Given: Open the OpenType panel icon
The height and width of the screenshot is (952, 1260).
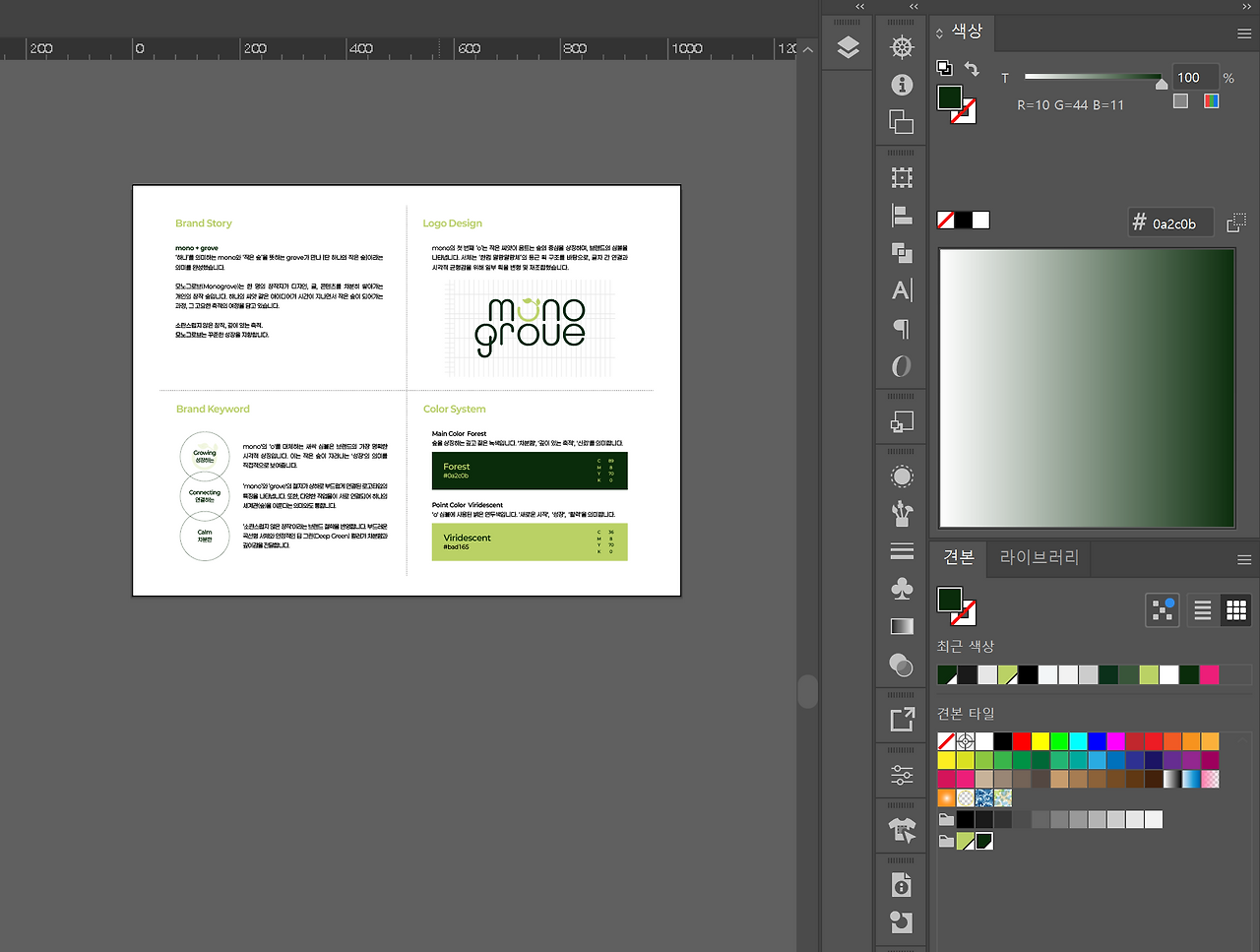Looking at the screenshot, I should click(902, 366).
